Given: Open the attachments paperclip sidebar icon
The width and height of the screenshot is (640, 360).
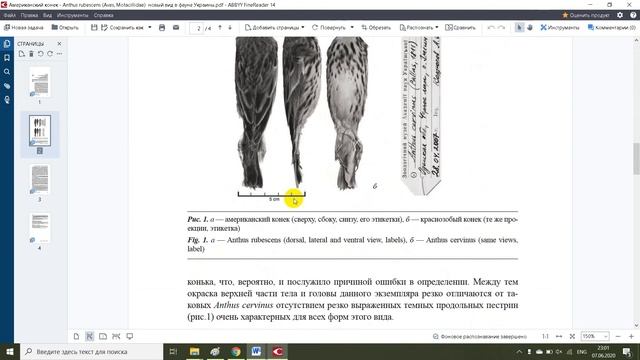Looking at the screenshot, I should (x=7, y=86).
